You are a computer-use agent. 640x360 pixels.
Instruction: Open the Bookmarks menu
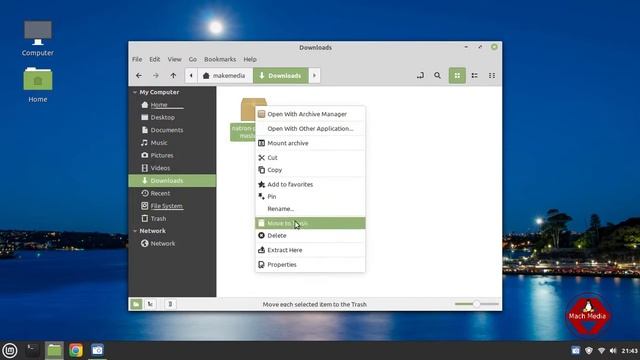click(220, 59)
